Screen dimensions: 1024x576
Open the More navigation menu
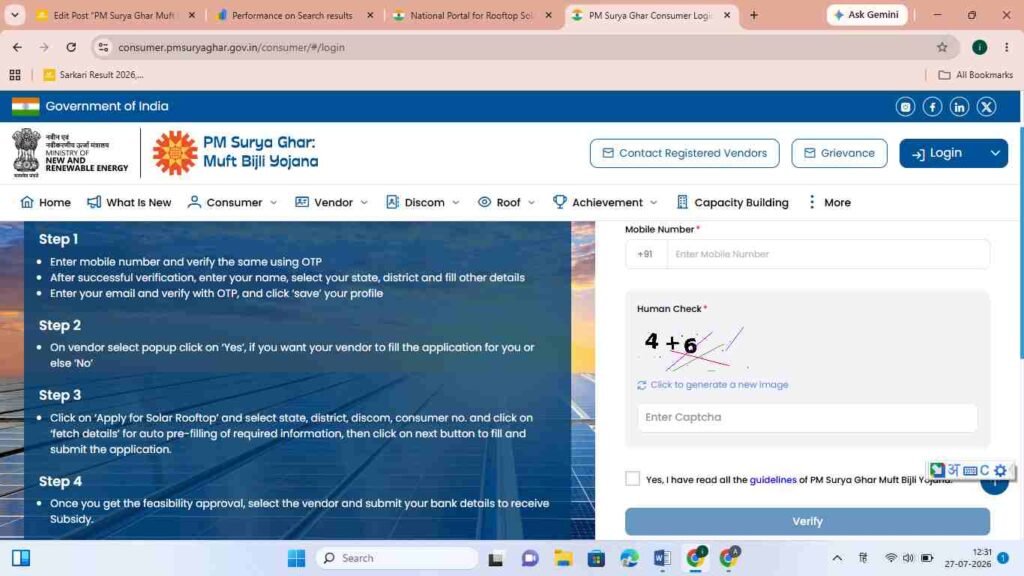[829, 202]
